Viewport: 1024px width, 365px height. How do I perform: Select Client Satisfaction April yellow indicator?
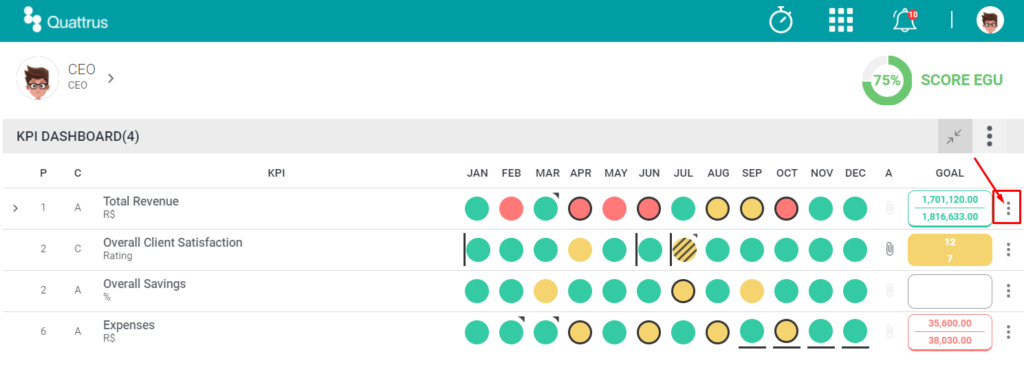(580, 249)
